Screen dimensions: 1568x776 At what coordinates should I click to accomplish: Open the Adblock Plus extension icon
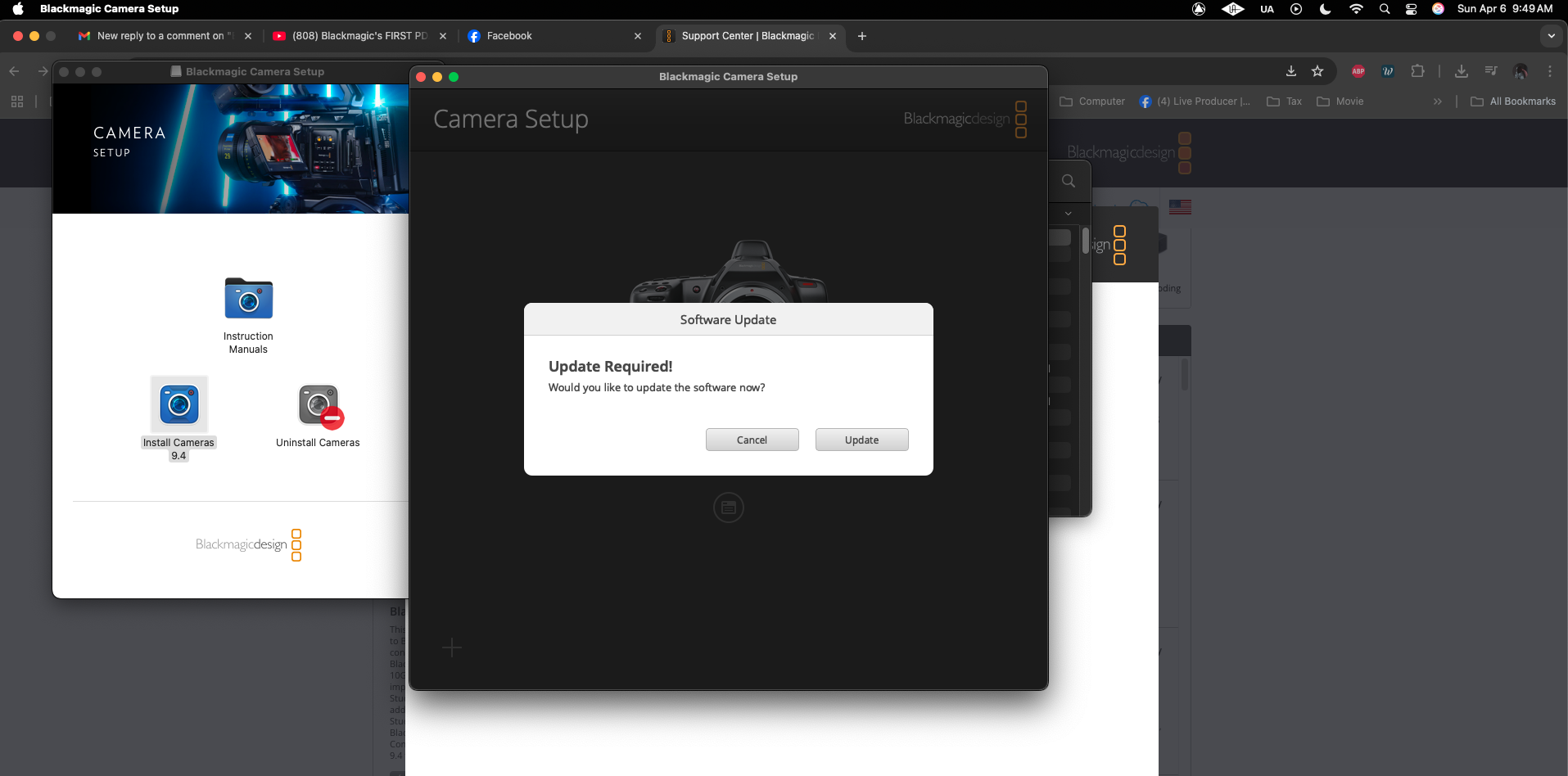(1358, 71)
